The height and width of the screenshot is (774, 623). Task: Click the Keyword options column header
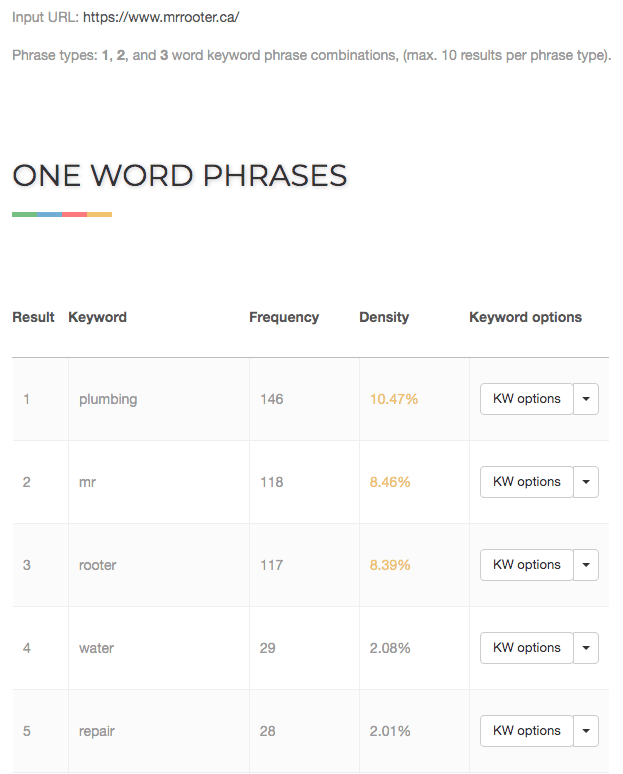525,317
